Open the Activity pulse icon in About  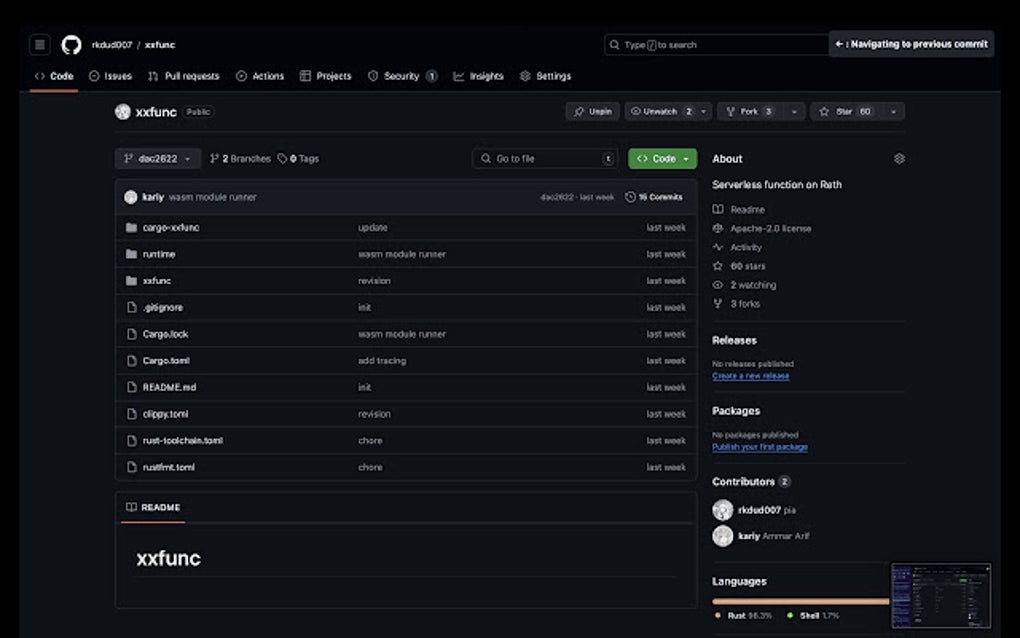point(716,247)
